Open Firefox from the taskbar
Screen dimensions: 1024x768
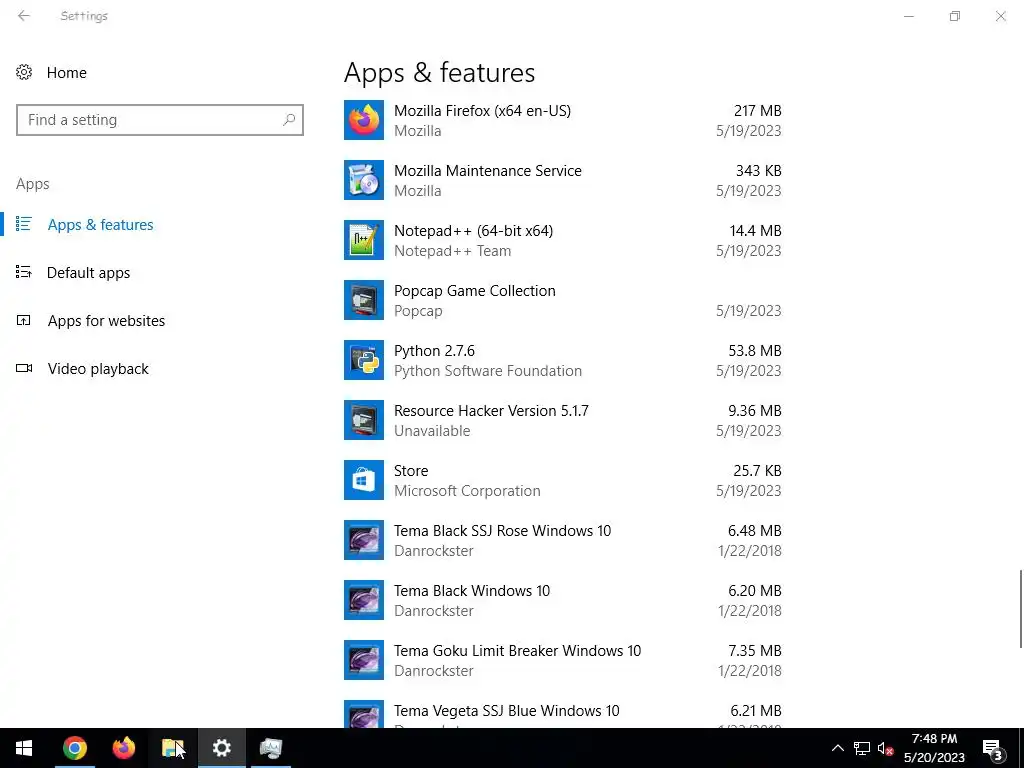coord(123,748)
